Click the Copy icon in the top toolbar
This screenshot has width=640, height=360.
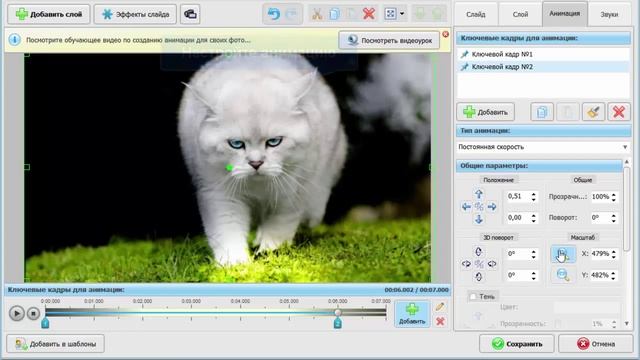[x=334, y=14]
